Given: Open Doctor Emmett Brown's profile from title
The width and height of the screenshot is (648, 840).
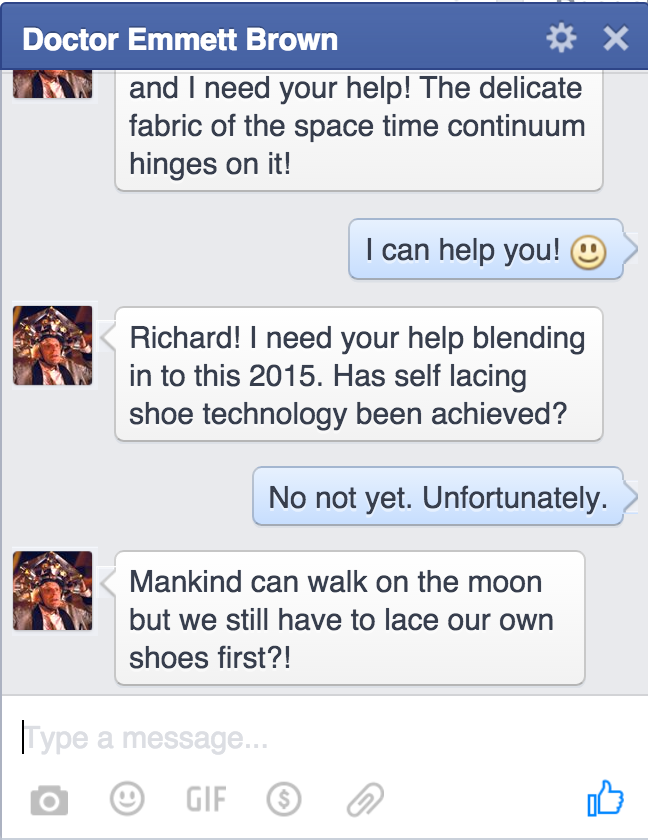Looking at the screenshot, I should (x=180, y=40).
